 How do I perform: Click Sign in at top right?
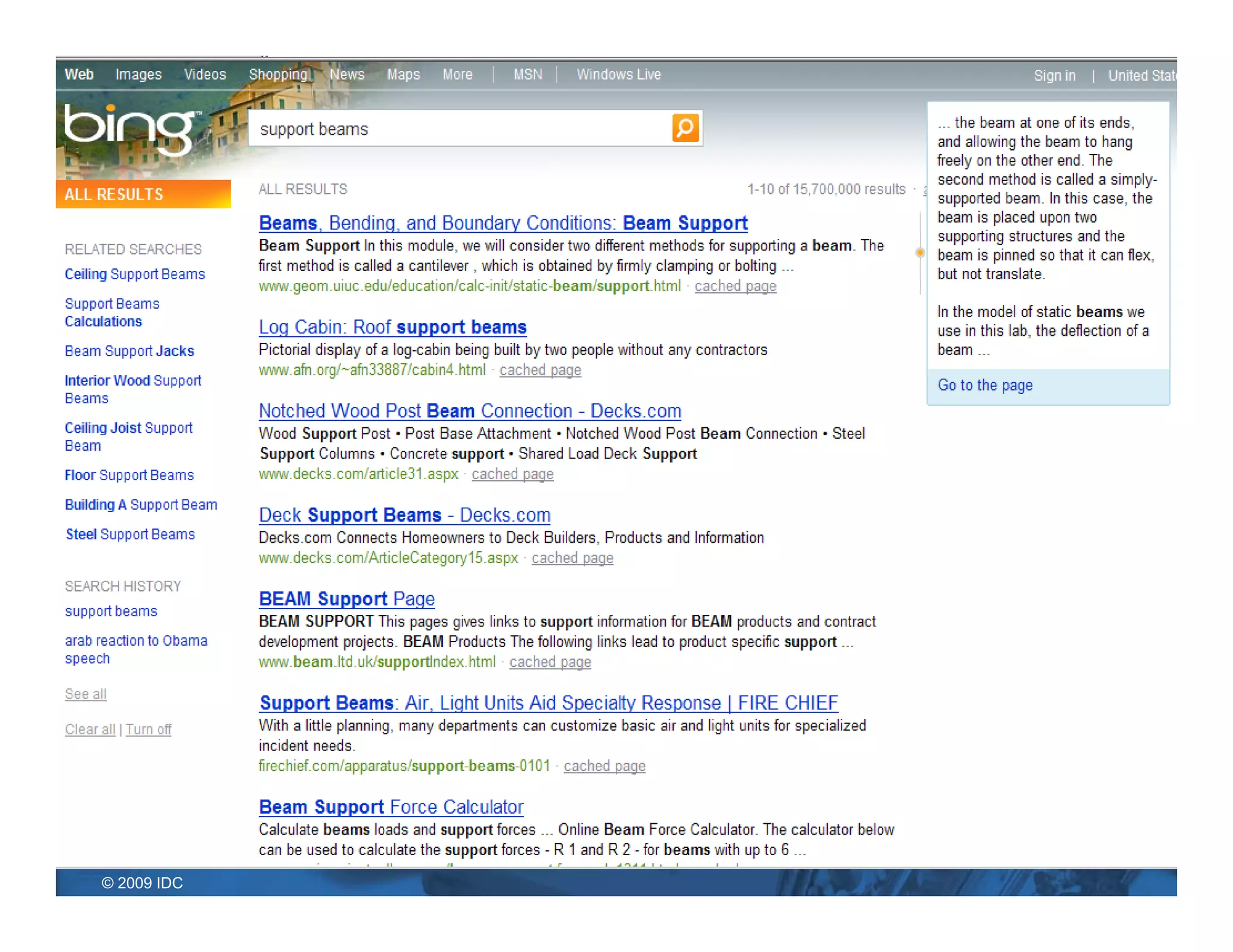pos(1054,76)
